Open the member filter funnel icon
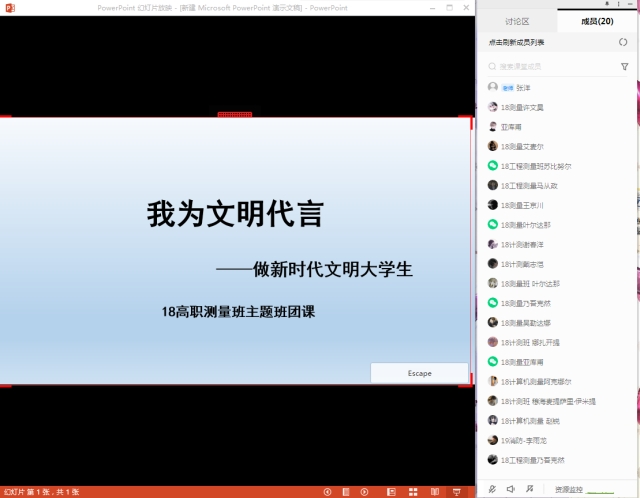The width and height of the screenshot is (640, 498). coord(624,66)
